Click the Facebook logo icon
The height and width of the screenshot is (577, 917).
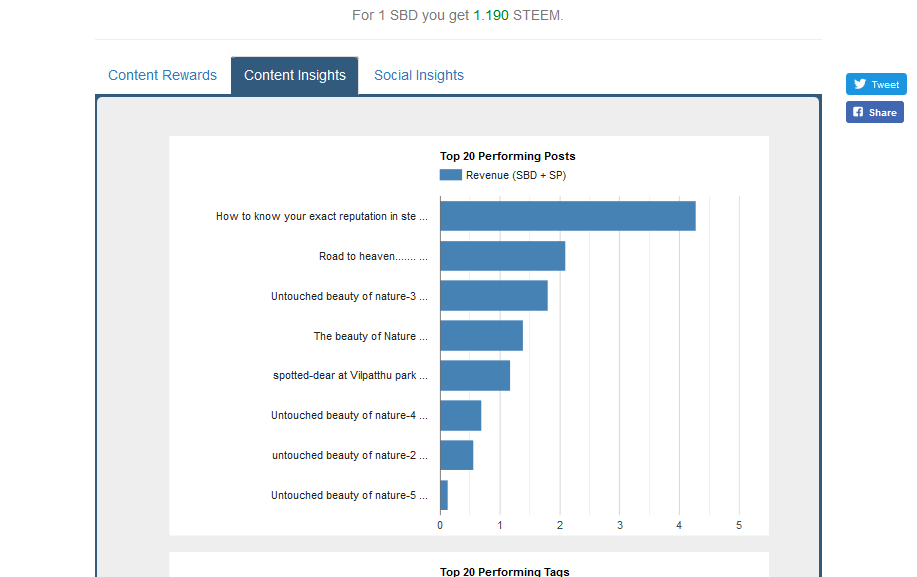(858, 112)
